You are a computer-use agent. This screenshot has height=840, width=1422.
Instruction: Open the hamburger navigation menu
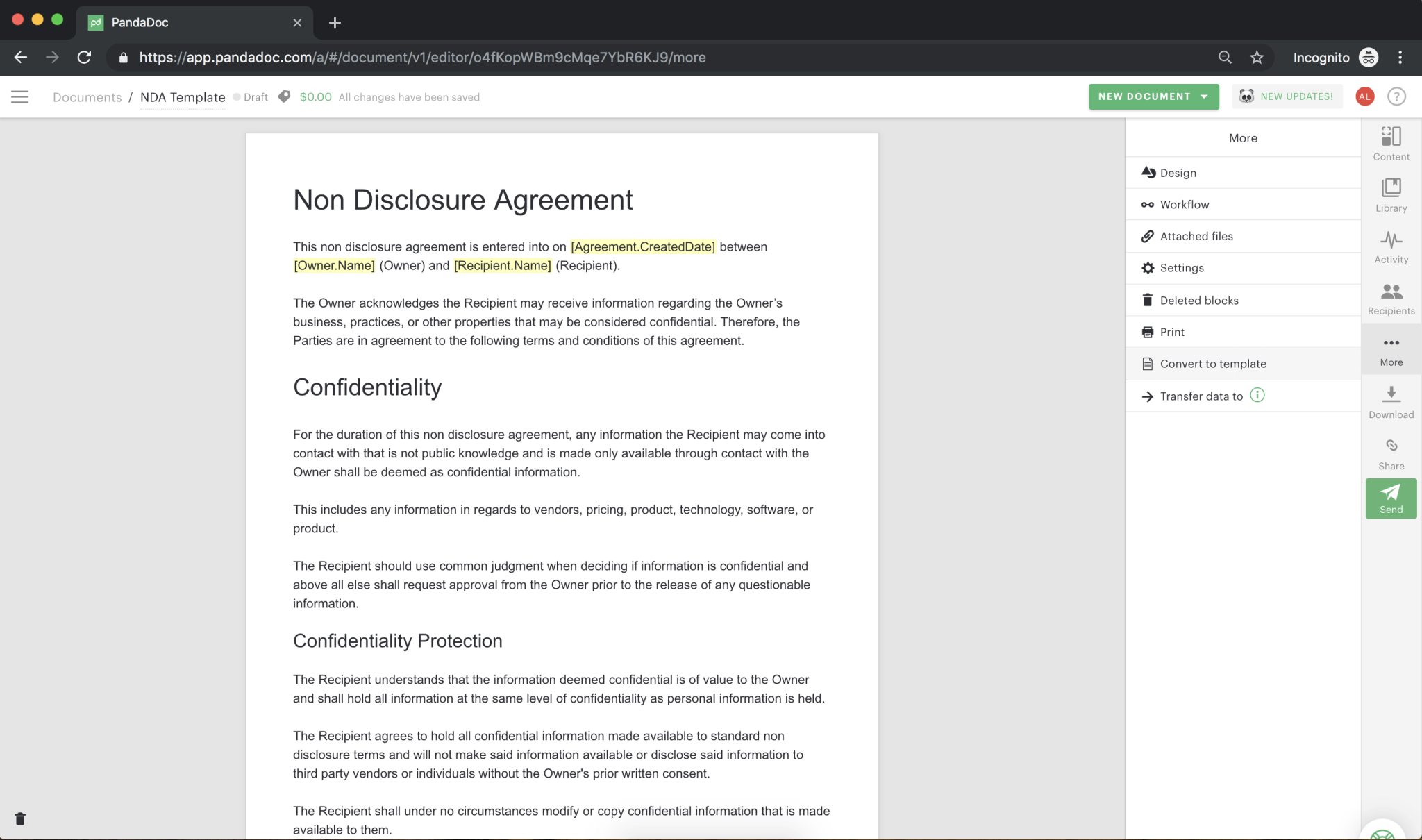[x=20, y=96]
